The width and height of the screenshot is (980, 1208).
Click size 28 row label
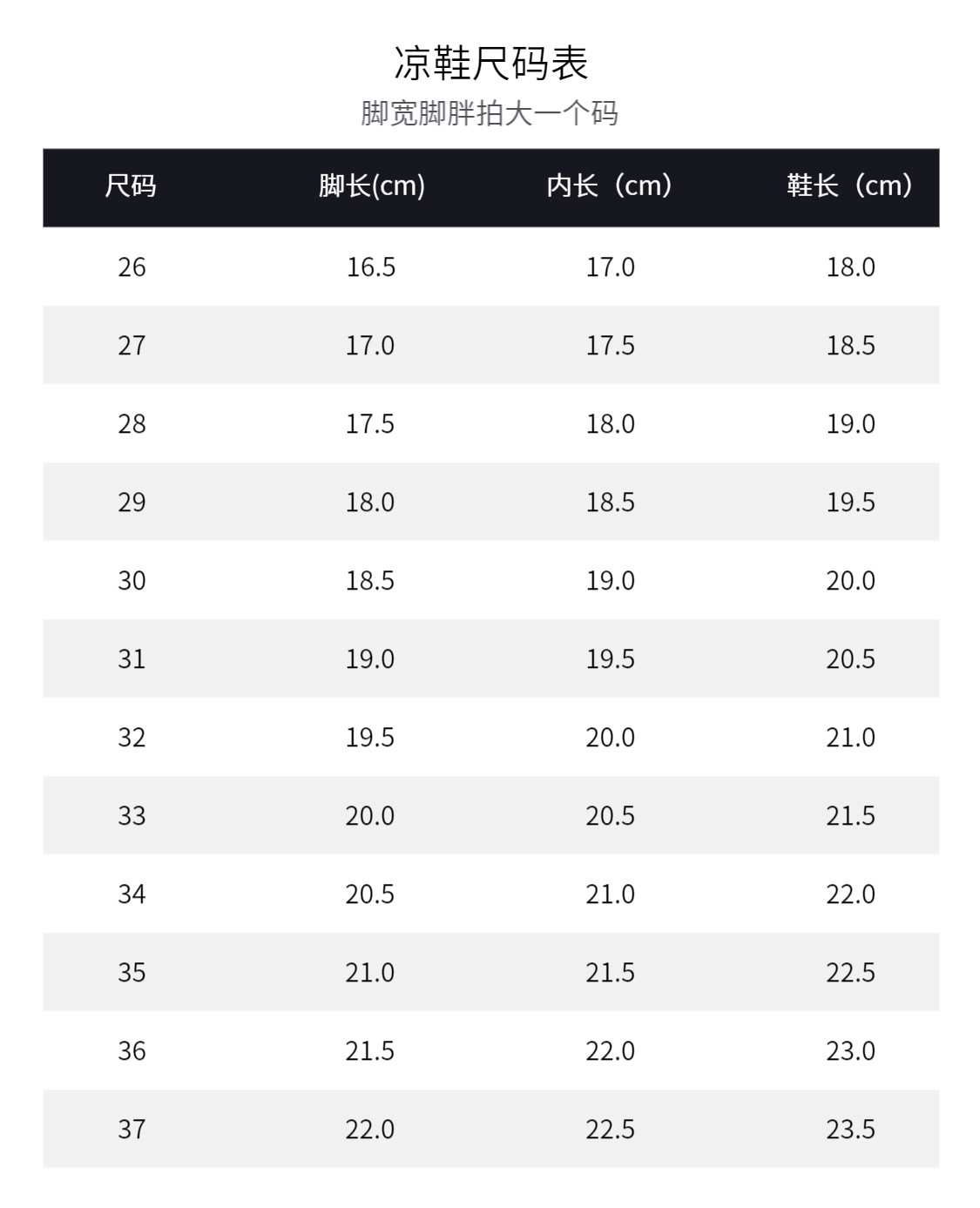pos(132,424)
